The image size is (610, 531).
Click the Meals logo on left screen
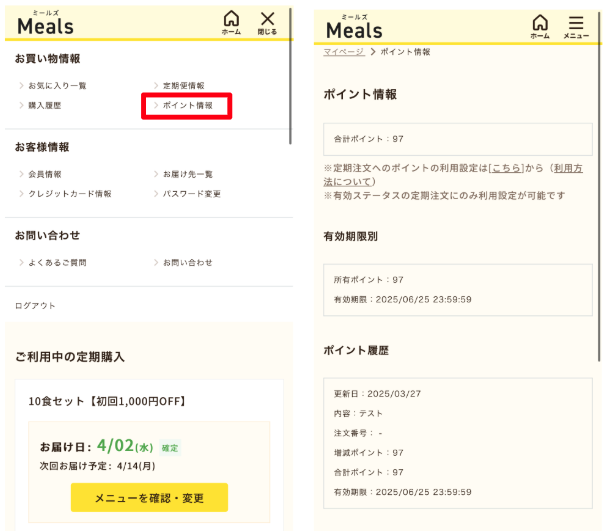[x=45, y=24]
